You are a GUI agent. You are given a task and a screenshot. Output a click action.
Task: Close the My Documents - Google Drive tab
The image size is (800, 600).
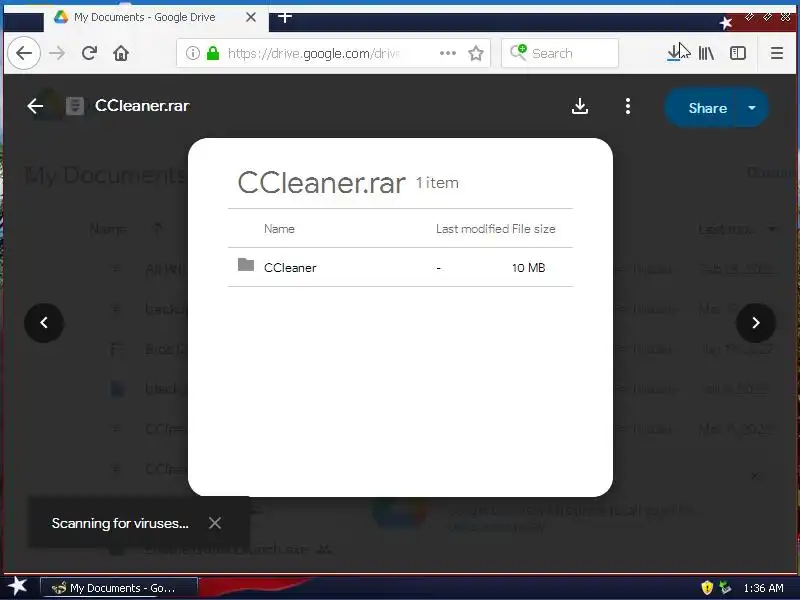[x=251, y=17]
